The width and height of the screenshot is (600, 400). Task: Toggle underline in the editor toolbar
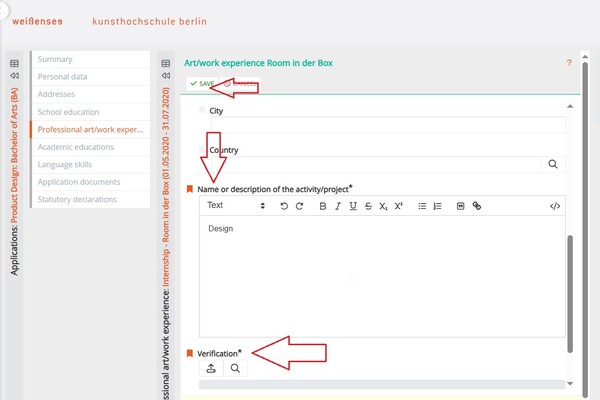click(x=353, y=206)
